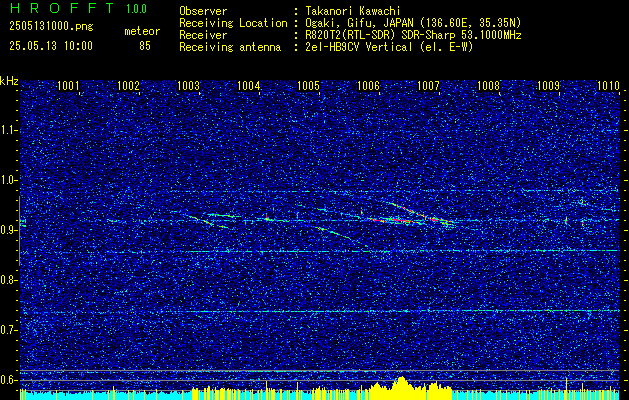Screen dimensions: 629x400
Task: Click the 0.8 kHz frequency label
Action: pos(9,280)
